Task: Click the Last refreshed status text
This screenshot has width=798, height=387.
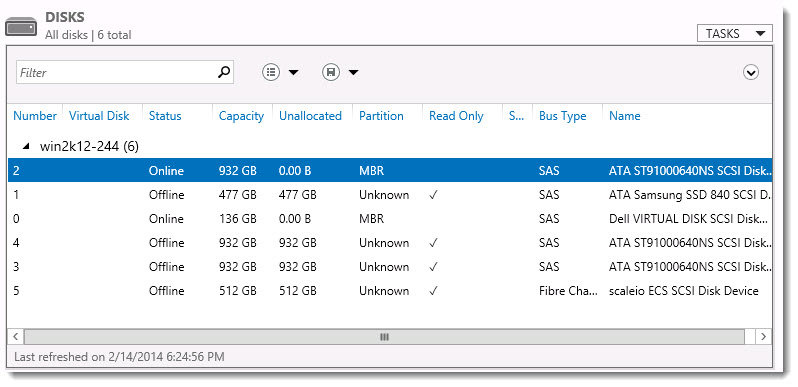Action: (x=119, y=356)
